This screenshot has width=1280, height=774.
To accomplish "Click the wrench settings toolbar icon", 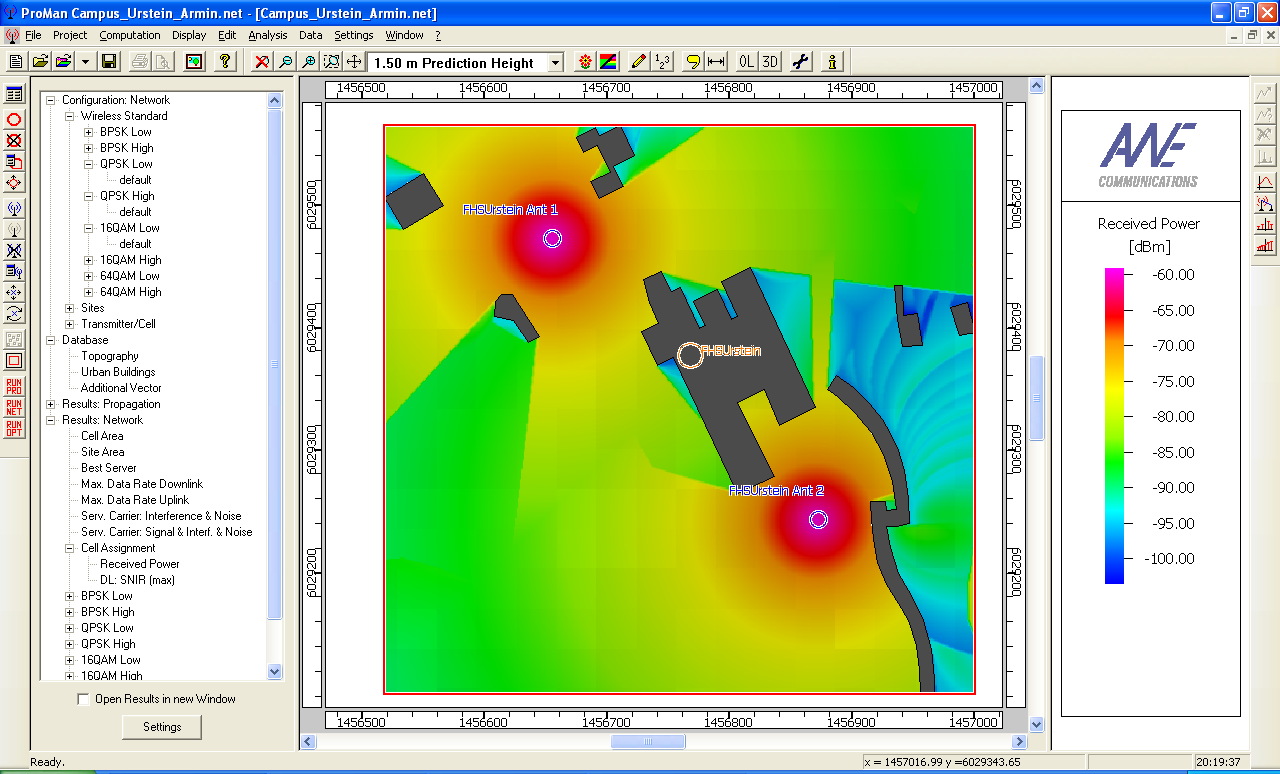I will pyautogui.click(x=800, y=62).
